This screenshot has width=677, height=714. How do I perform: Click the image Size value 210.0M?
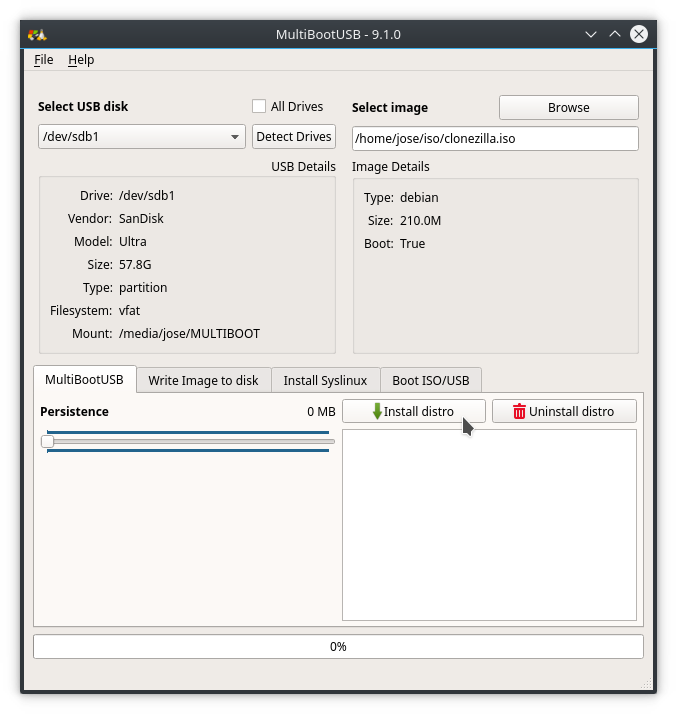pos(421,221)
